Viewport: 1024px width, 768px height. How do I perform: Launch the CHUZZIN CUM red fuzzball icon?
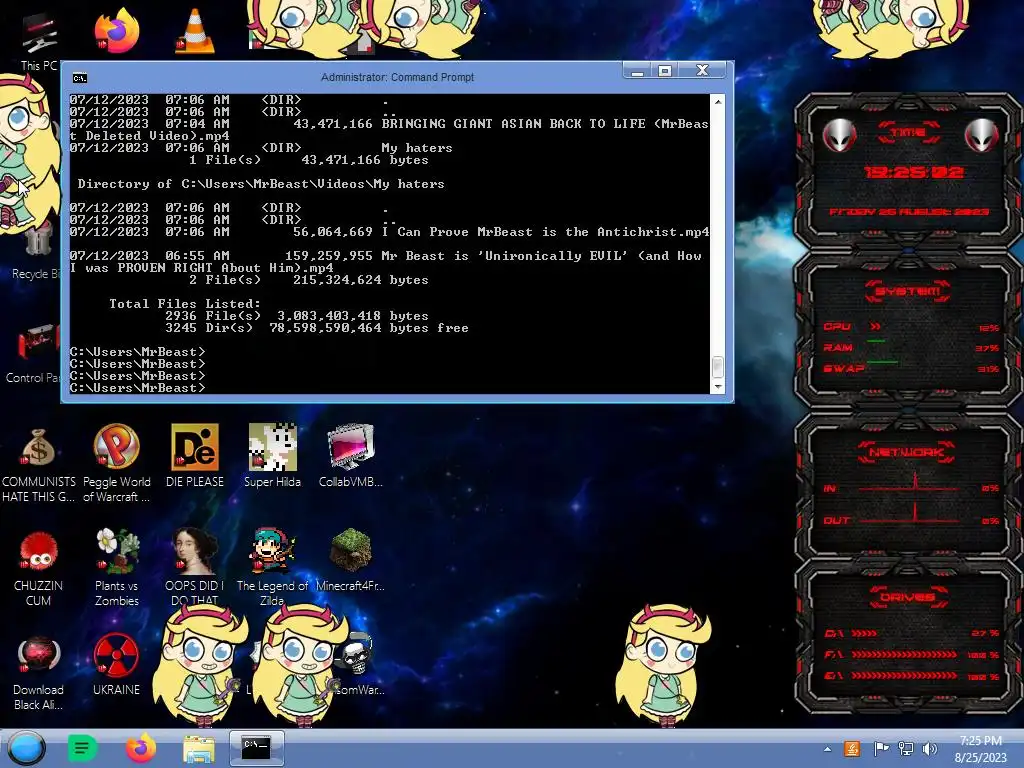coord(39,568)
